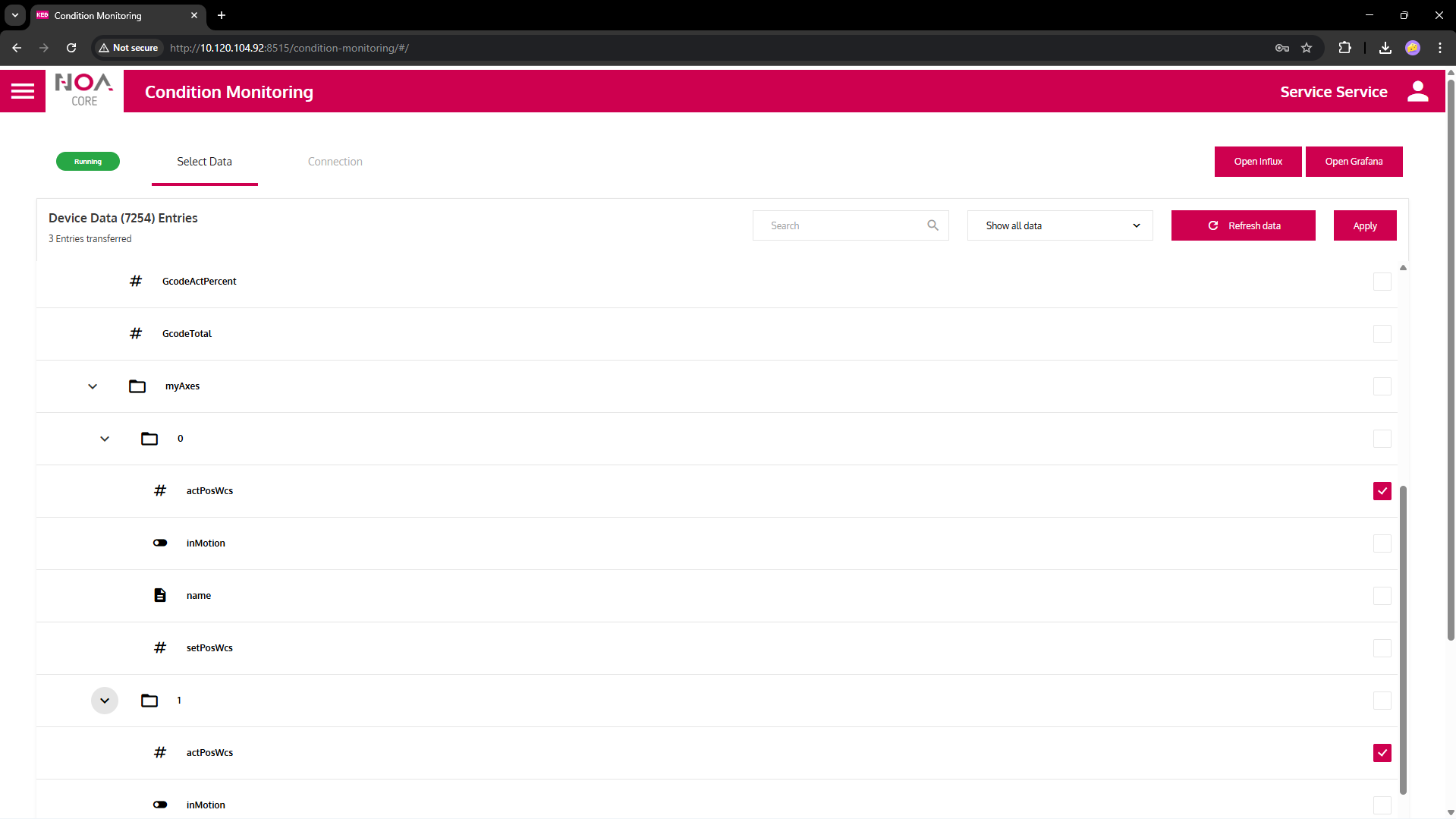Check the setPosWcs checkbox
Image resolution: width=1456 pixels, height=819 pixels.
(1382, 648)
